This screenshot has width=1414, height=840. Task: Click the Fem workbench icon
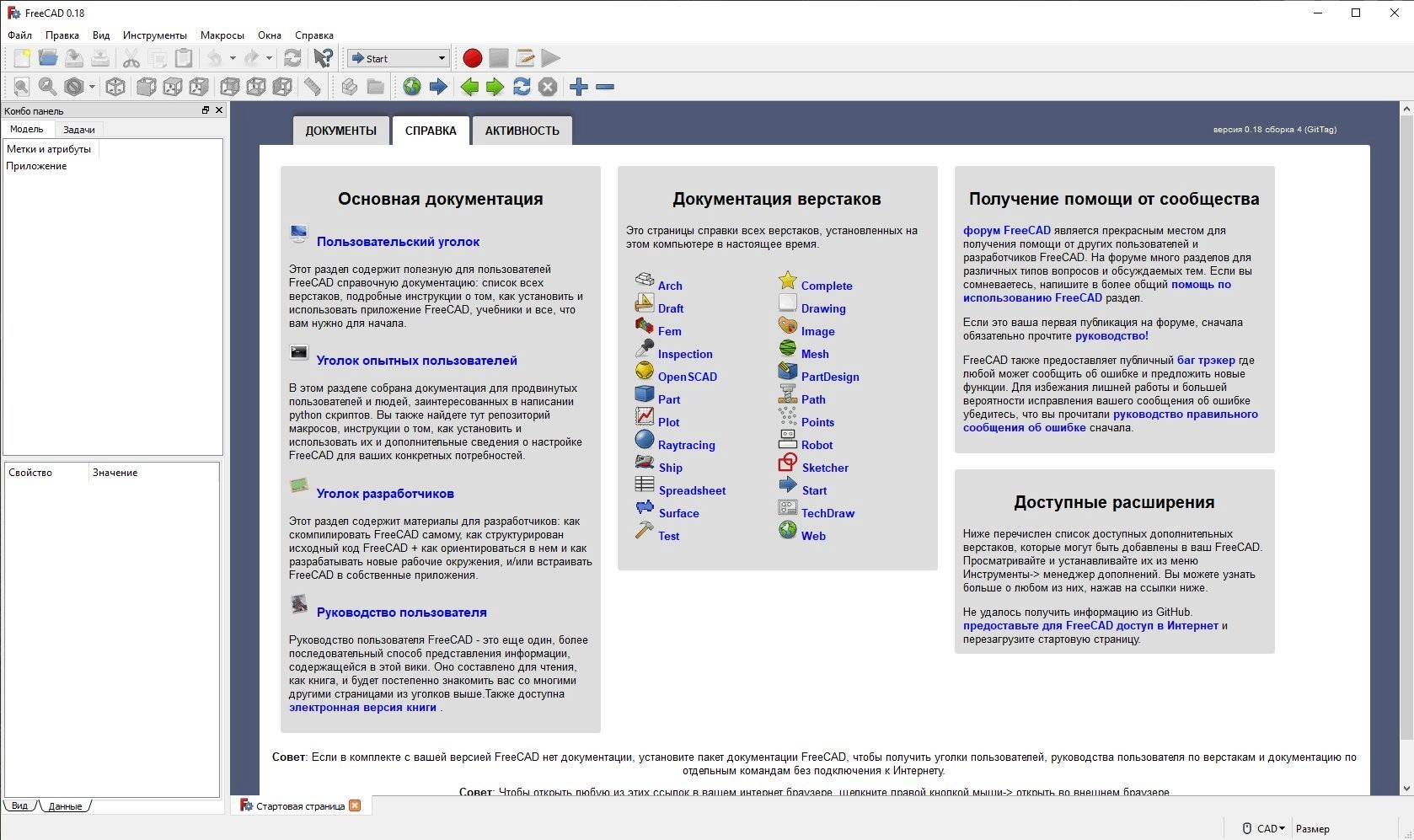(645, 325)
